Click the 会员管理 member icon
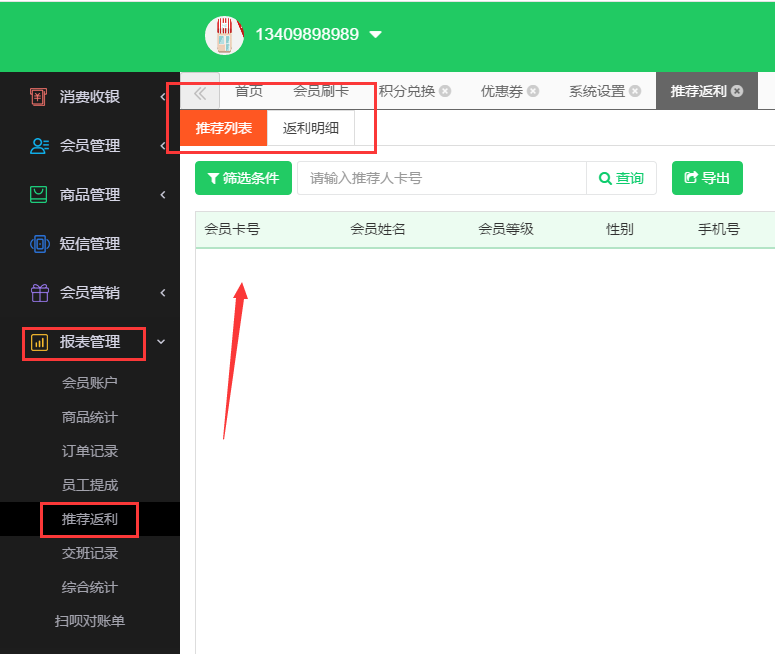The width and height of the screenshot is (776, 663). tap(39, 145)
